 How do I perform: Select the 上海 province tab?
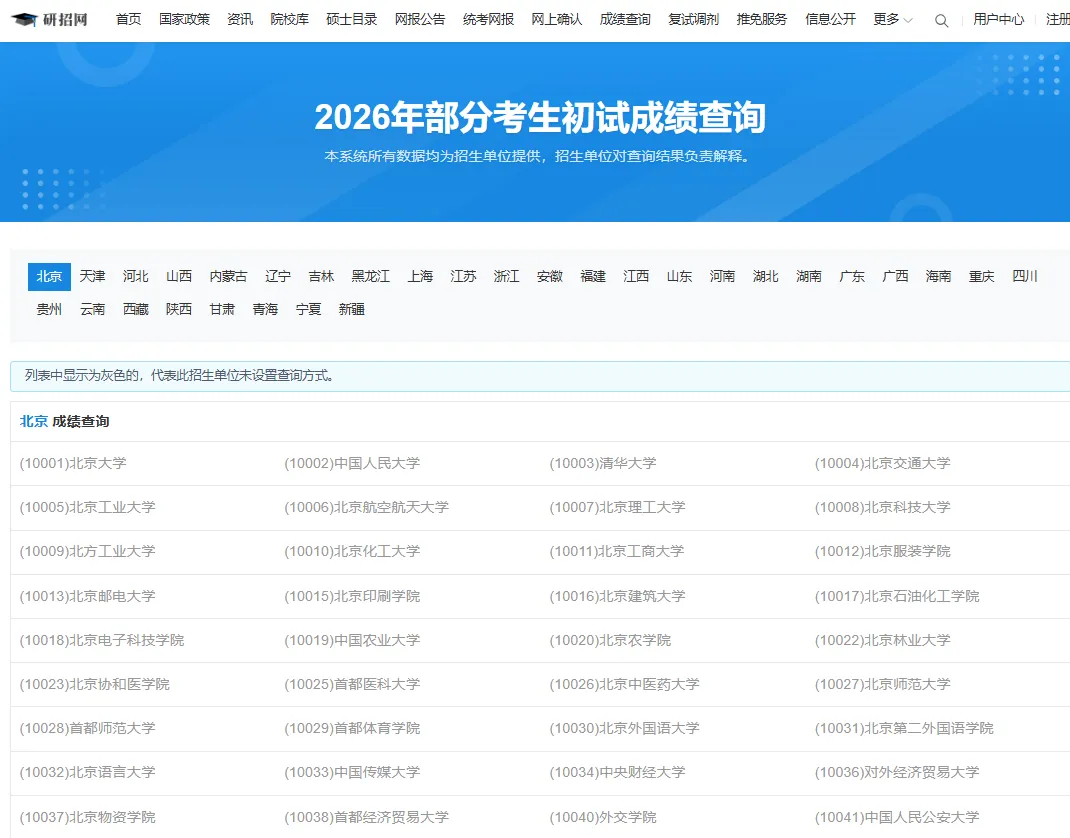(x=420, y=276)
